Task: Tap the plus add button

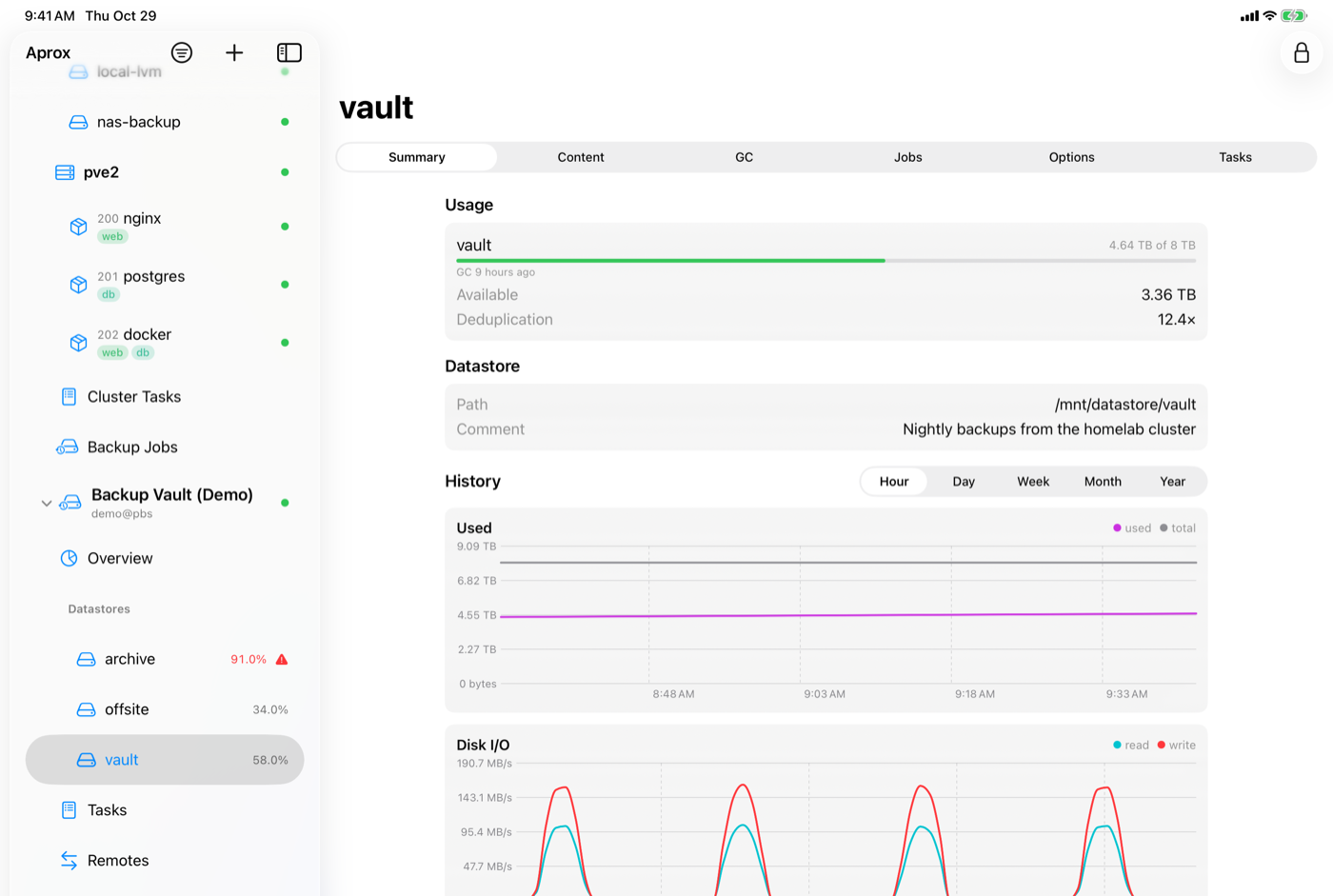Action: pos(234,52)
